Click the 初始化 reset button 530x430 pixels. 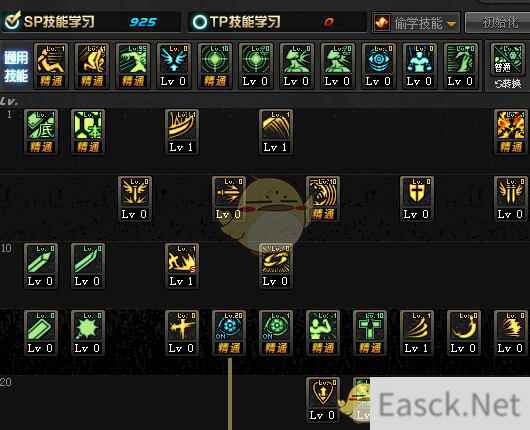click(x=498, y=23)
